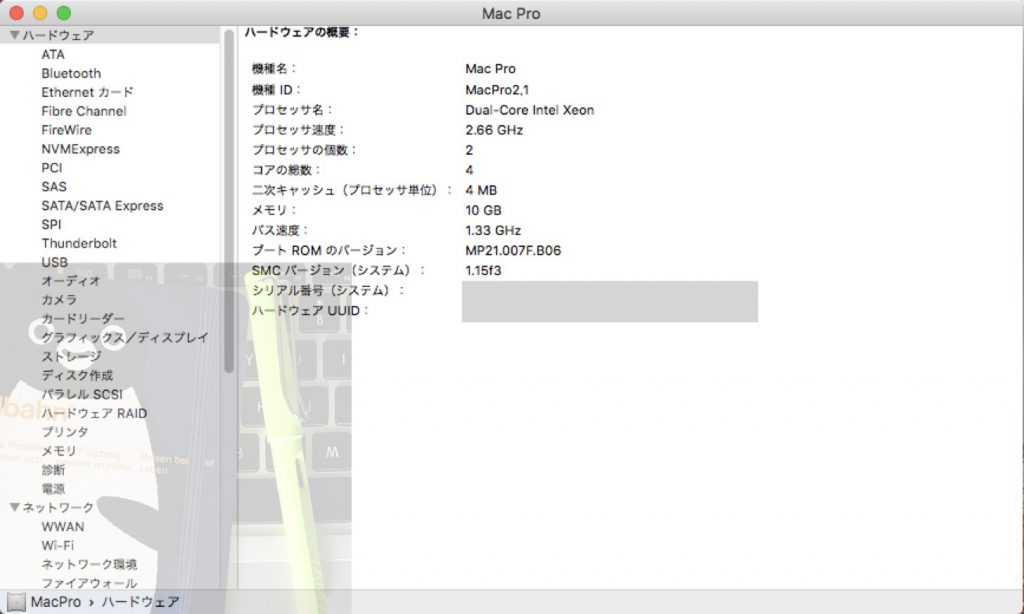This screenshot has height=614, width=1024.
Task: Click the プロセッサの個数 label
Action: tap(304, 150)
